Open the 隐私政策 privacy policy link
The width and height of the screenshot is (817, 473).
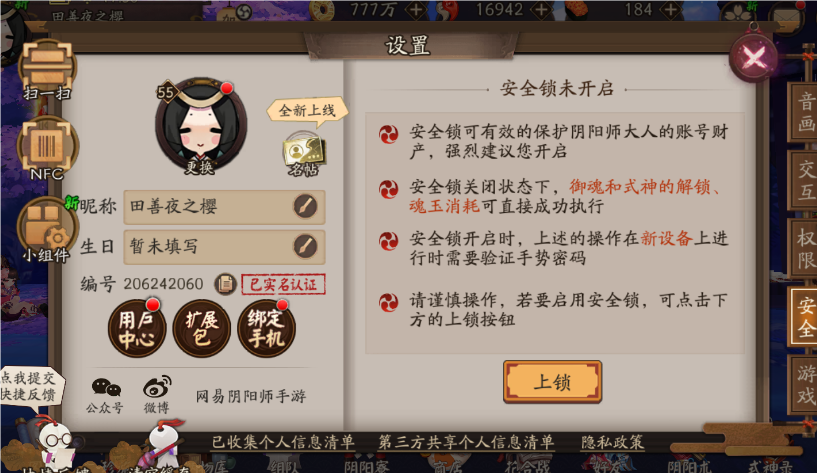click(613, 442)
